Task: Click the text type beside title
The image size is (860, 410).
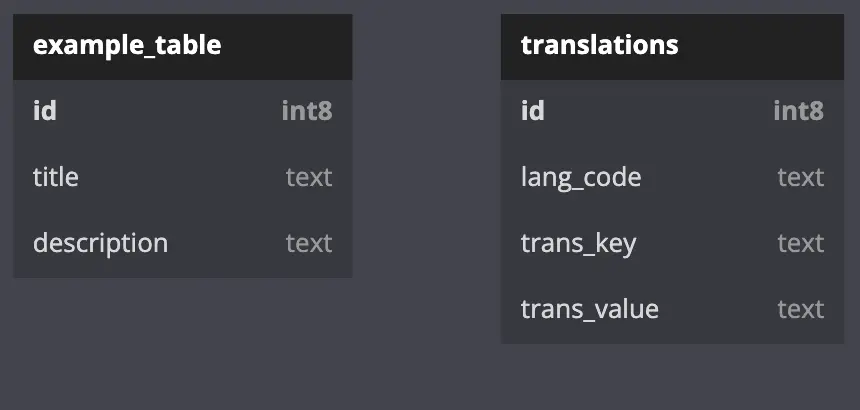Action: (309, 178)
